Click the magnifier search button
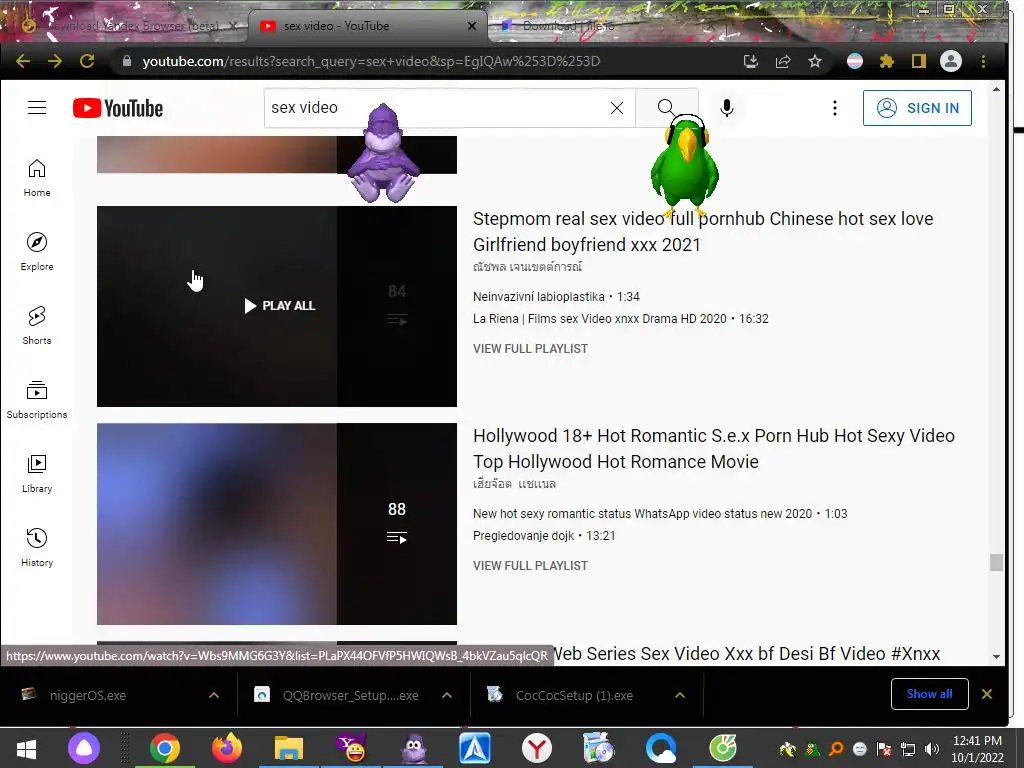 (666, 108)
